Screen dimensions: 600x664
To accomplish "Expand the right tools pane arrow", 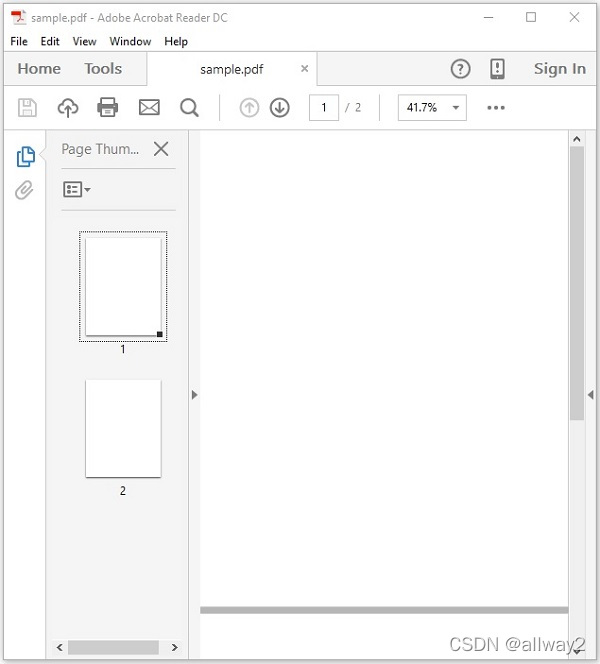I will point(591,395).
